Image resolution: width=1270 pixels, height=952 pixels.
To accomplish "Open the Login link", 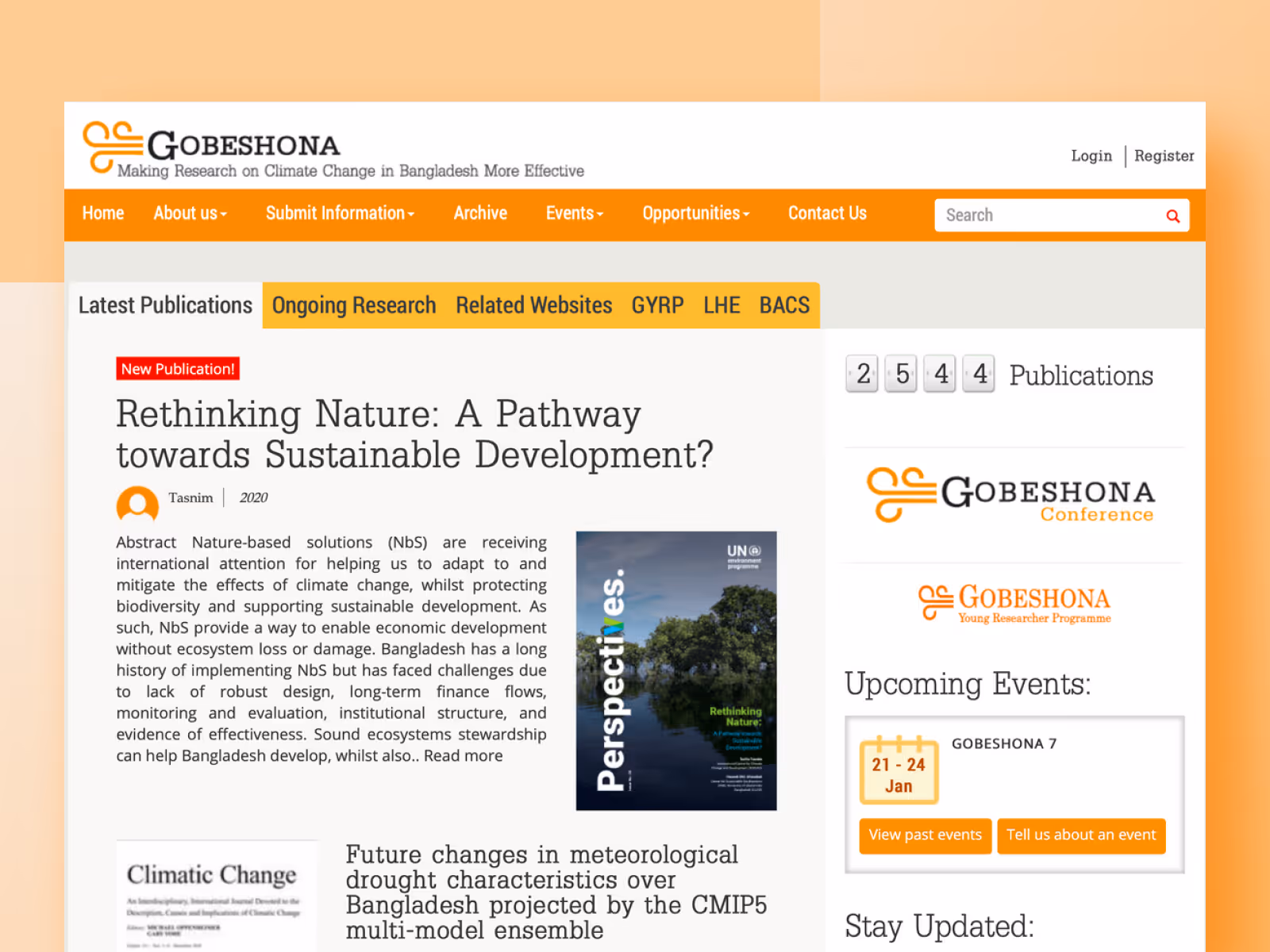I will [1091, 155].
